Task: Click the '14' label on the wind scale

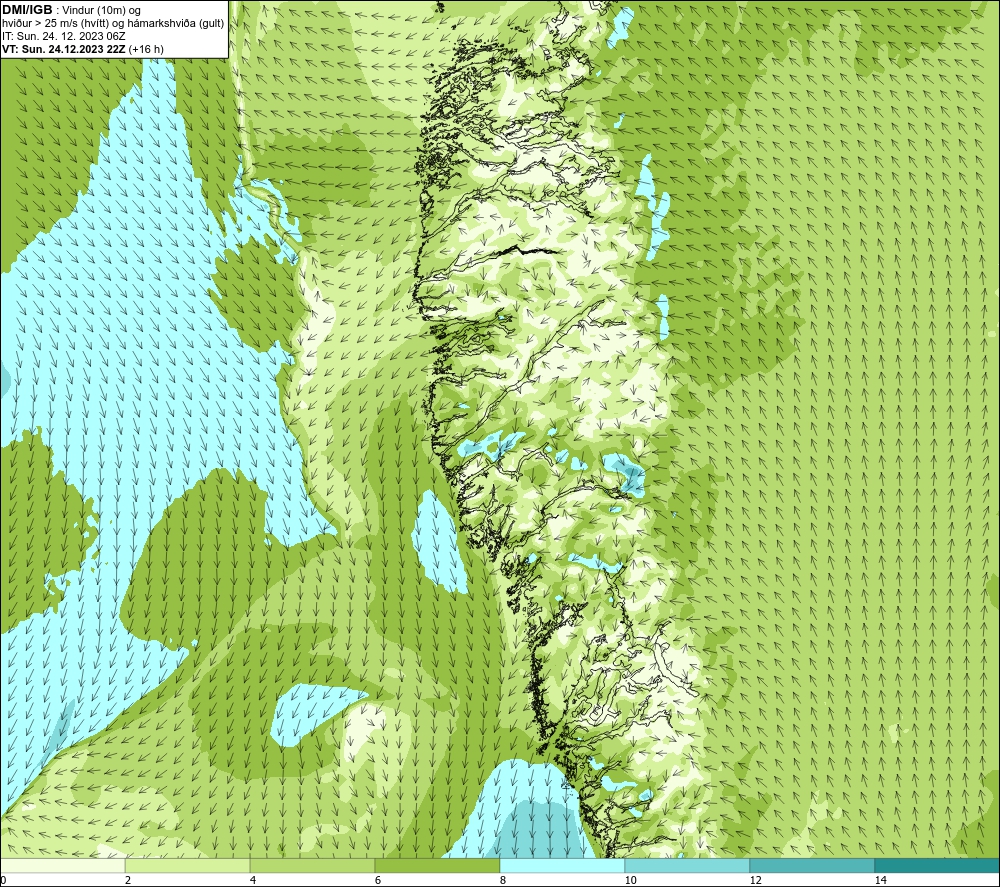Action: pyautogui.click(x=880, y=880)
